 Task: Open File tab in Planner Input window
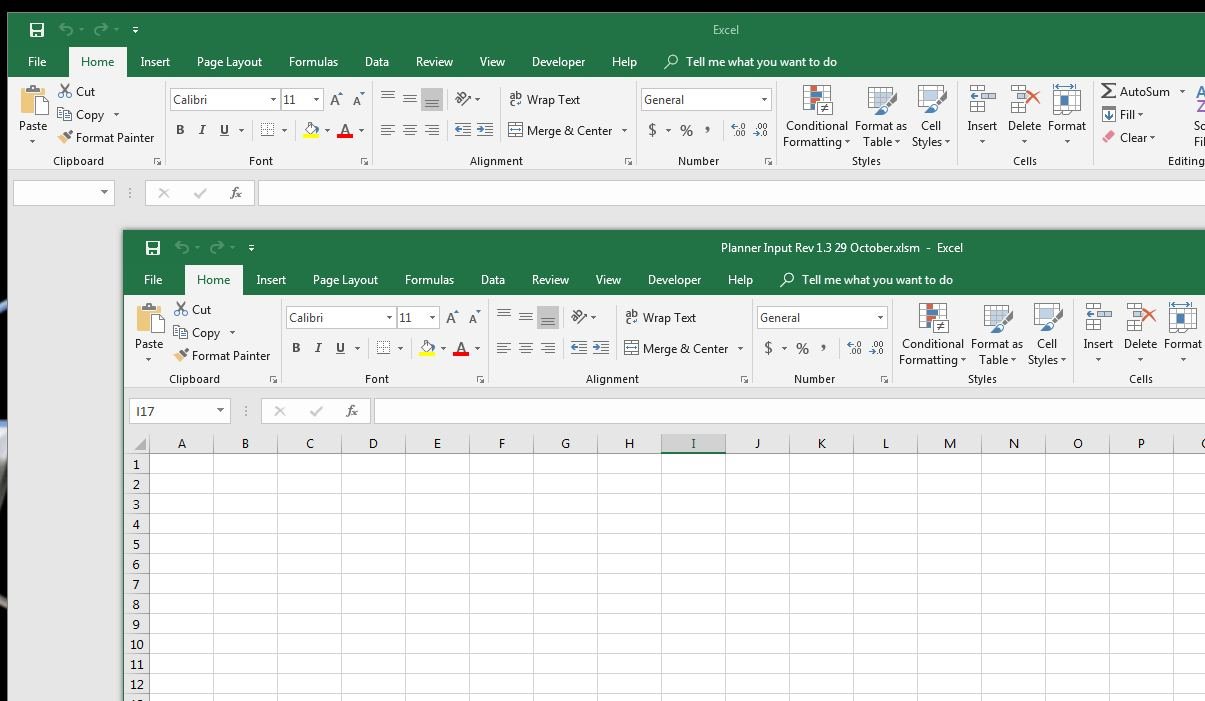153,280
